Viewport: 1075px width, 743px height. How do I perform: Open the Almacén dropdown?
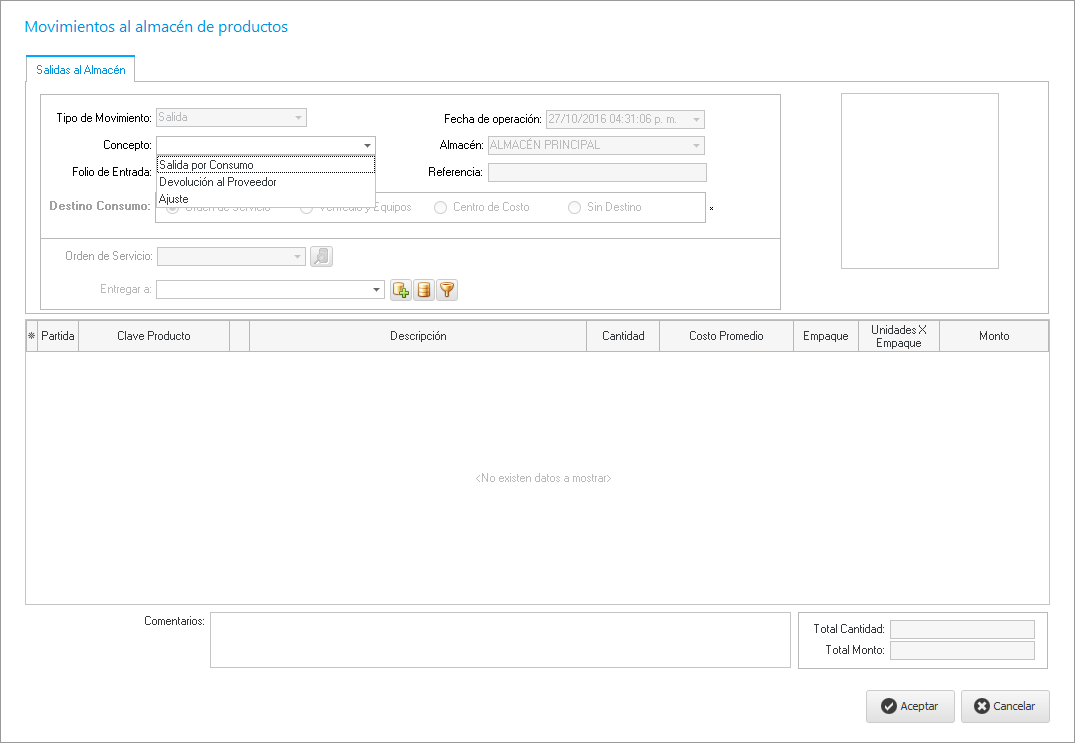pos(696,146)
